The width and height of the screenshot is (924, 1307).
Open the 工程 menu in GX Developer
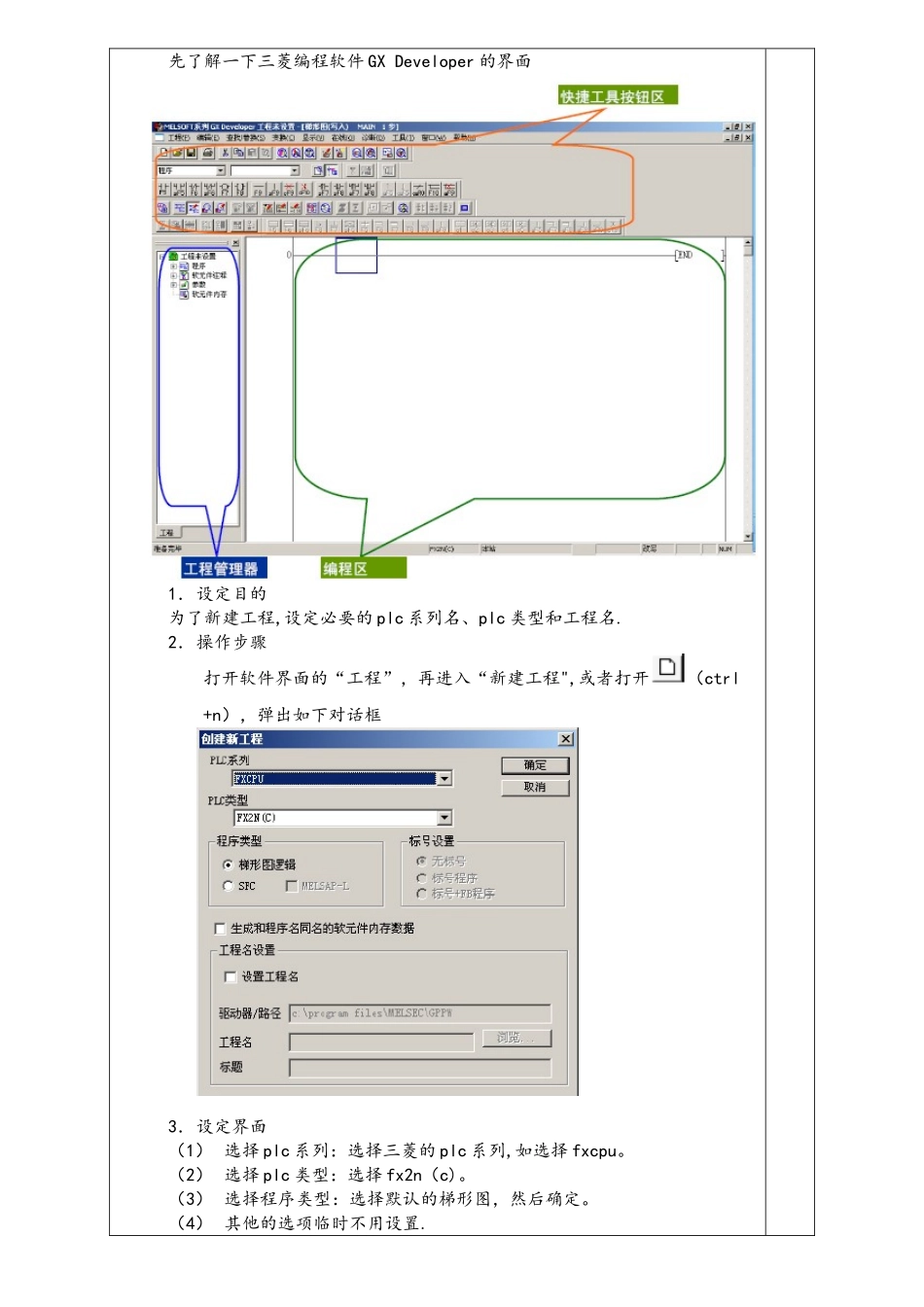pos(178,138)
